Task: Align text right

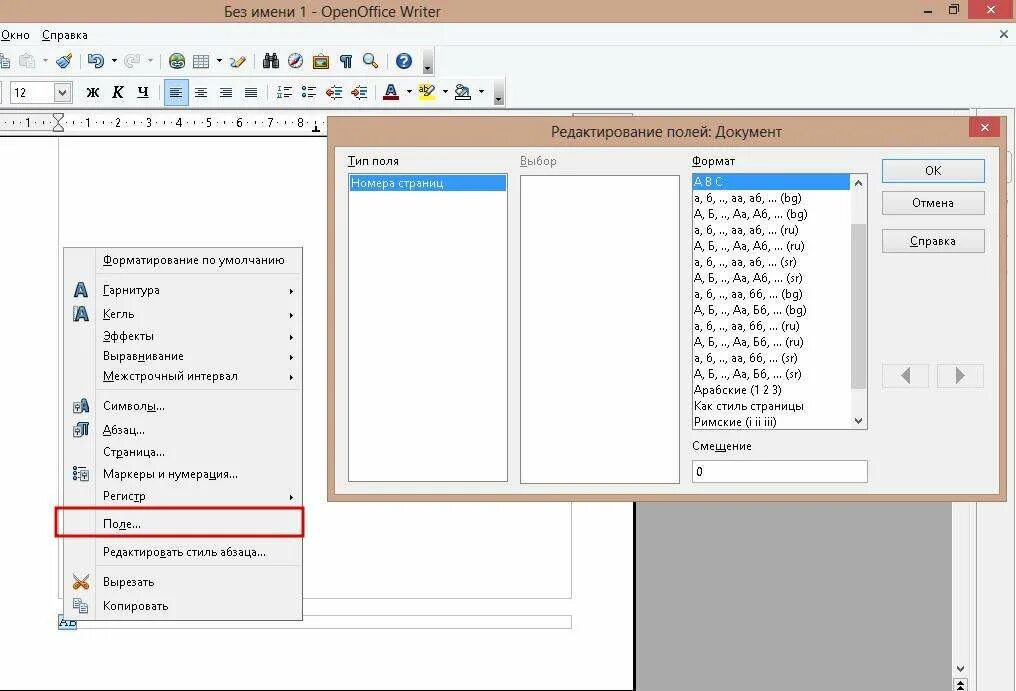Action: [x=225, y=93]
